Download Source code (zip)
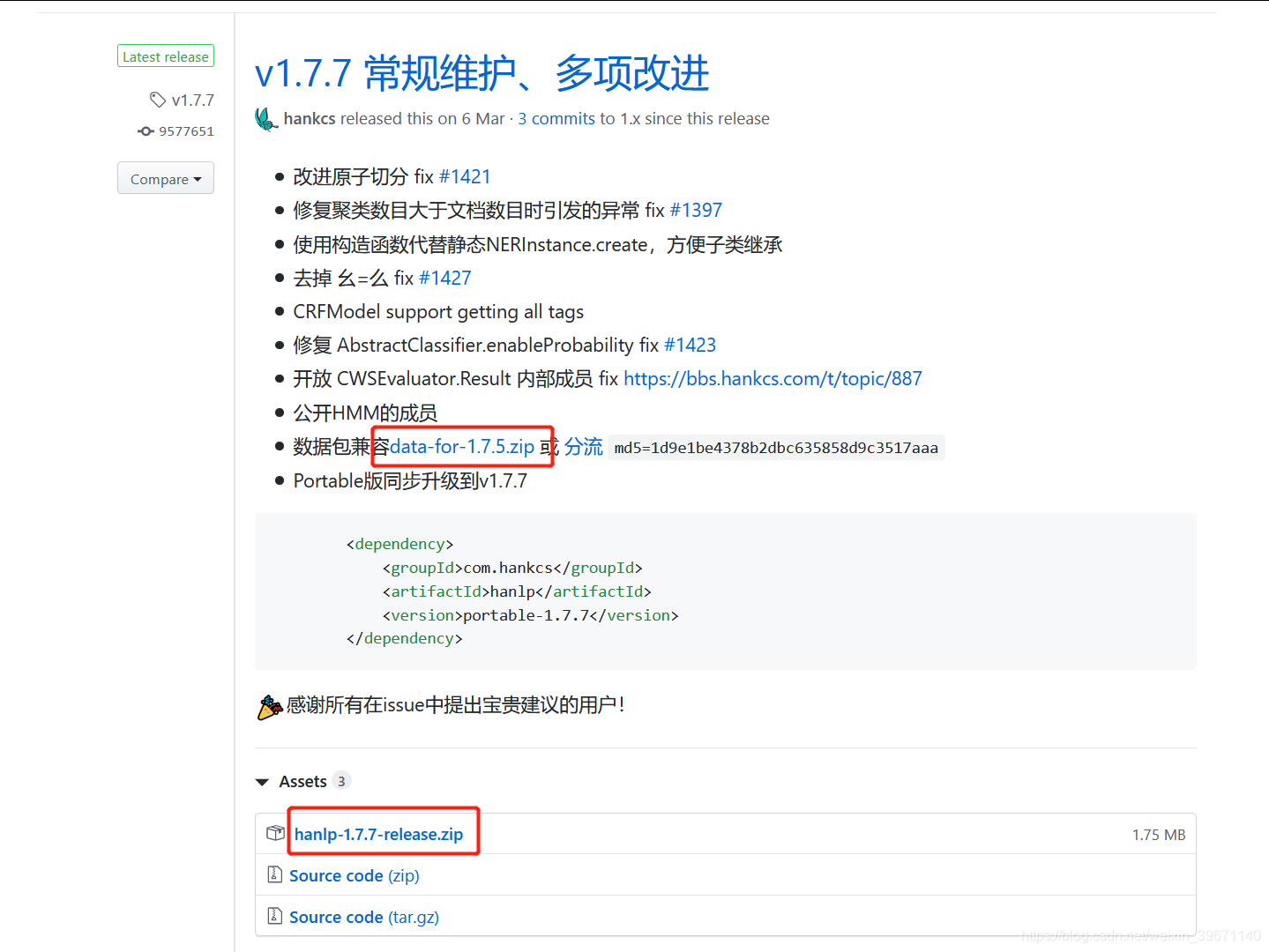 click(355, 875)
